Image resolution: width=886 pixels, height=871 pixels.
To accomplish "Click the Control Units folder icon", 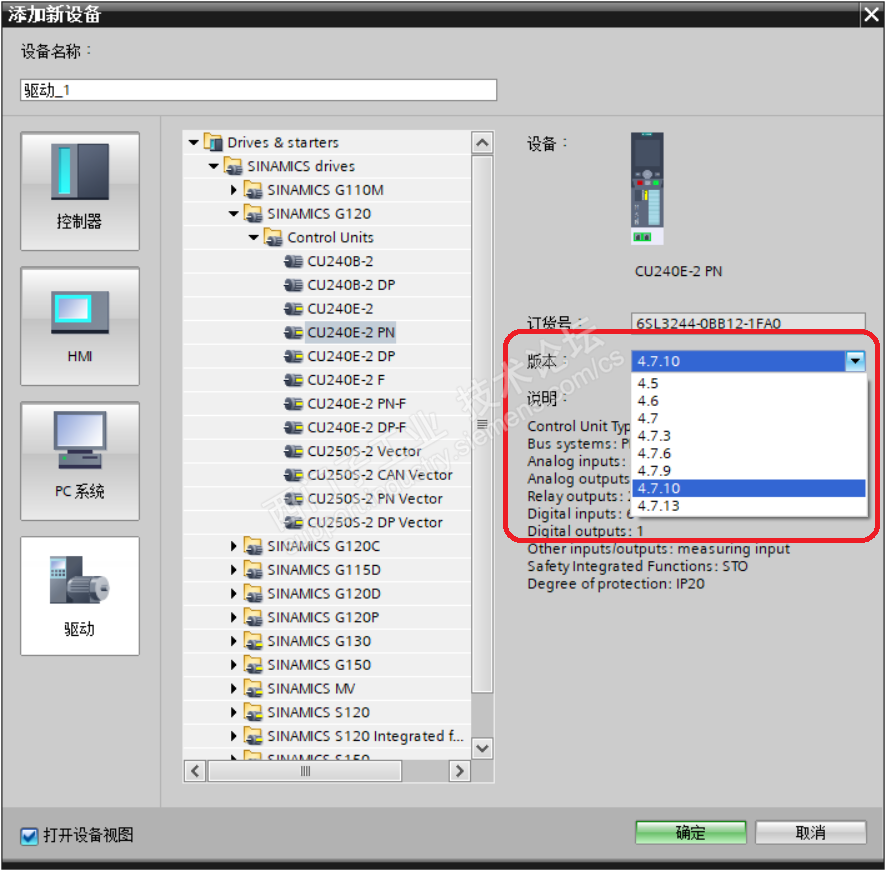I will click(x=273, y=237).
